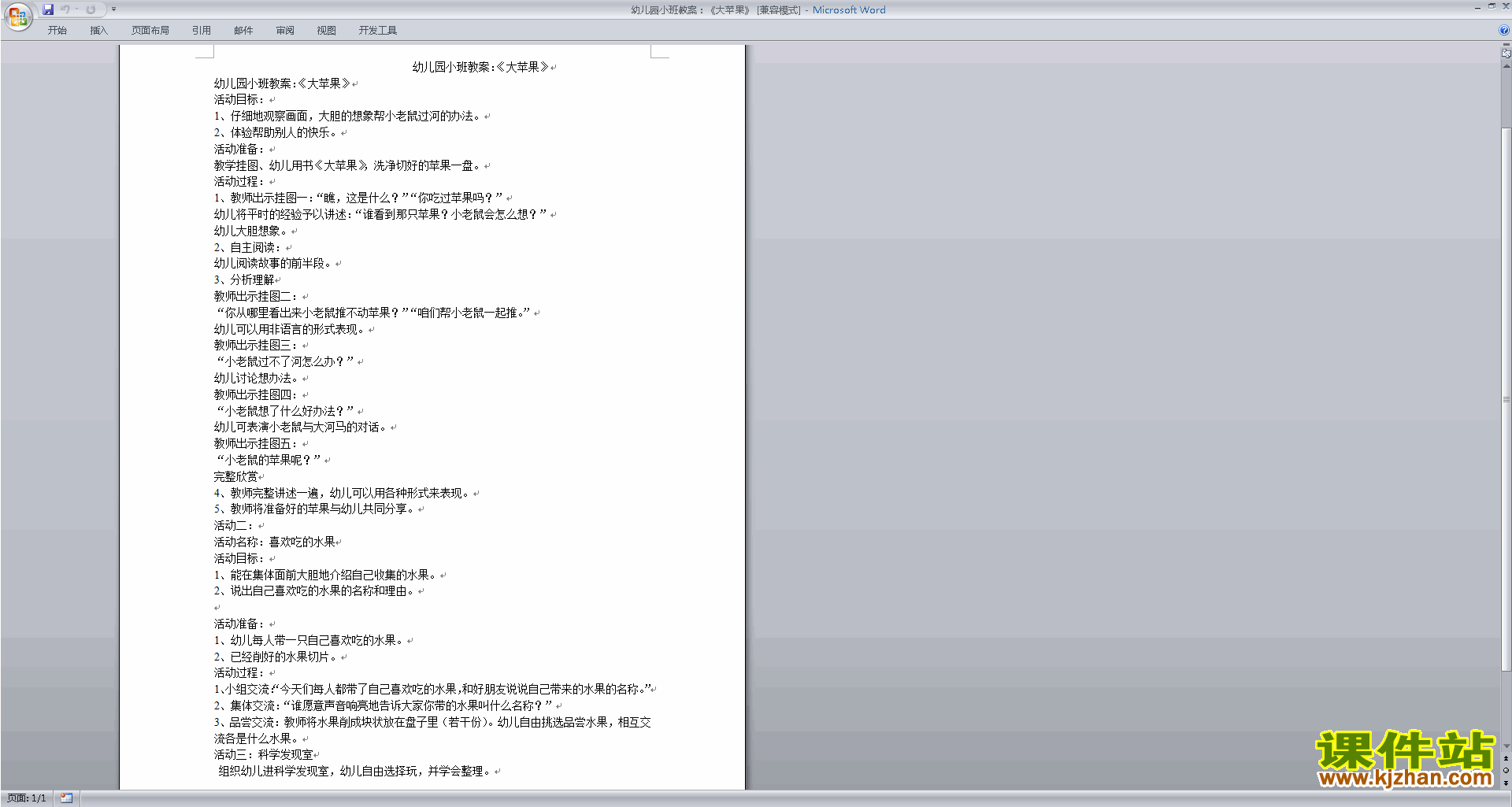Viewport: 1512px width, 807px height.
Task: Click line 幼儿阅读故事的前半段。
Action: point(273,264)
